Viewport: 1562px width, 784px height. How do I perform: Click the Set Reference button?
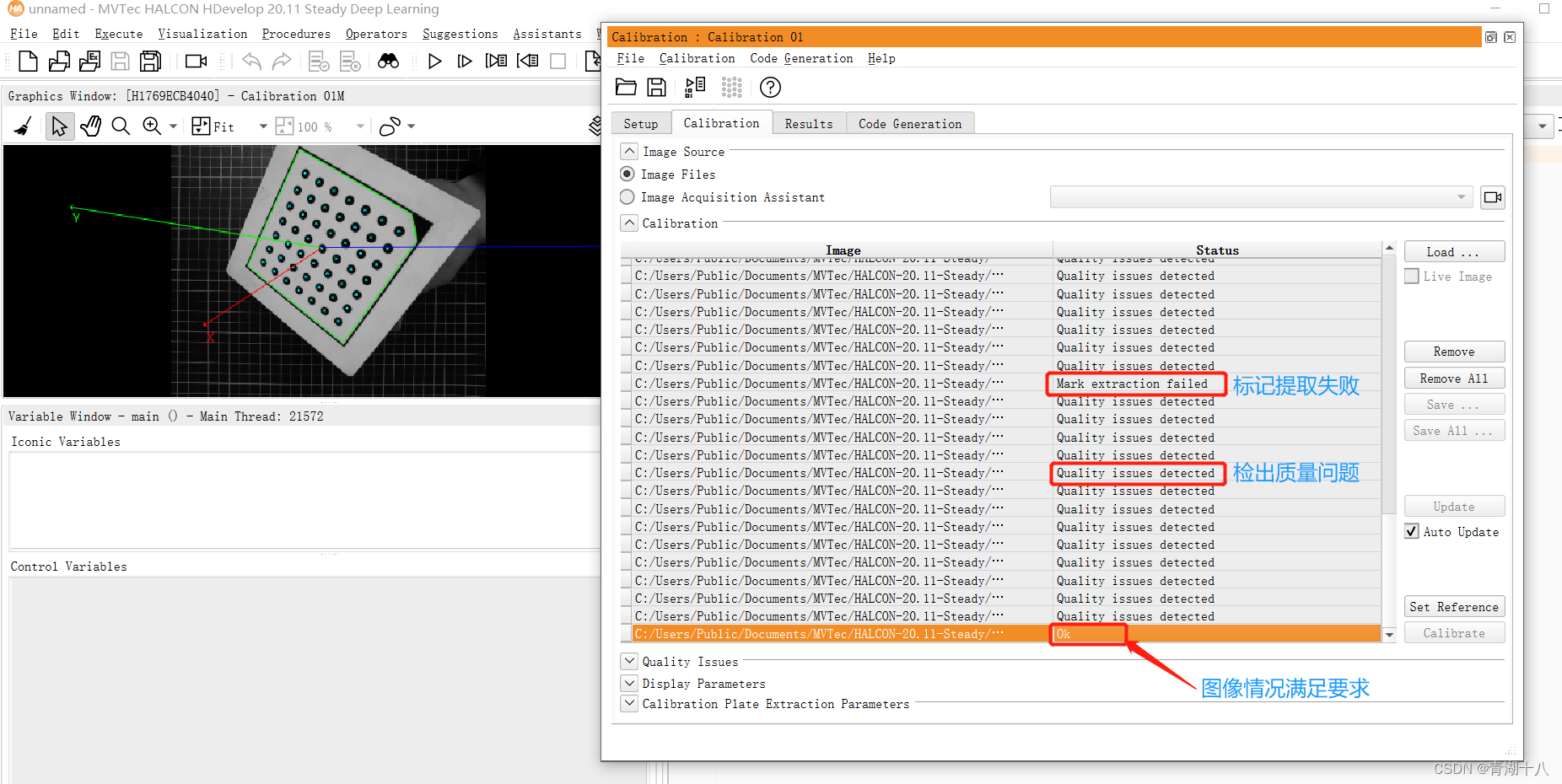pos(1454,607)
